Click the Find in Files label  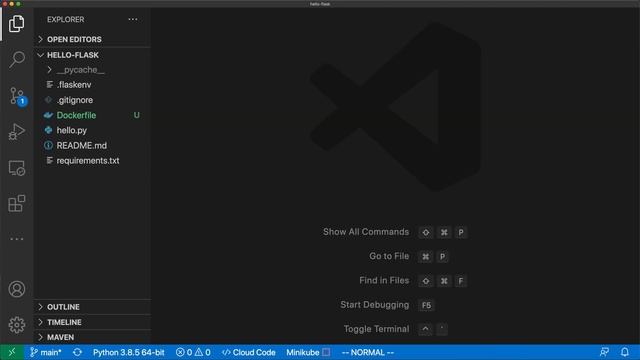coord(384,280)
